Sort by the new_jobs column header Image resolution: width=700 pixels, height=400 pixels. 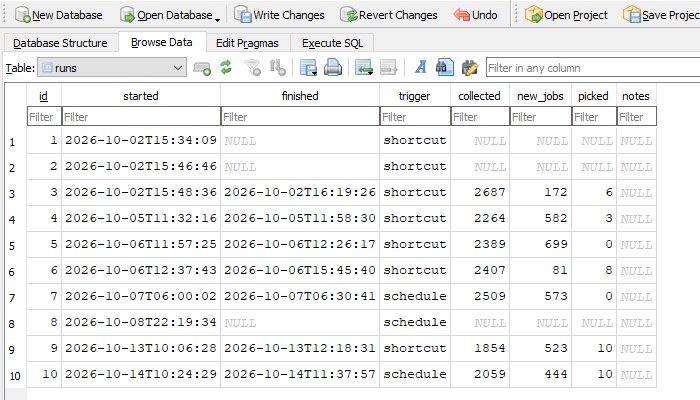pos(541,96)
